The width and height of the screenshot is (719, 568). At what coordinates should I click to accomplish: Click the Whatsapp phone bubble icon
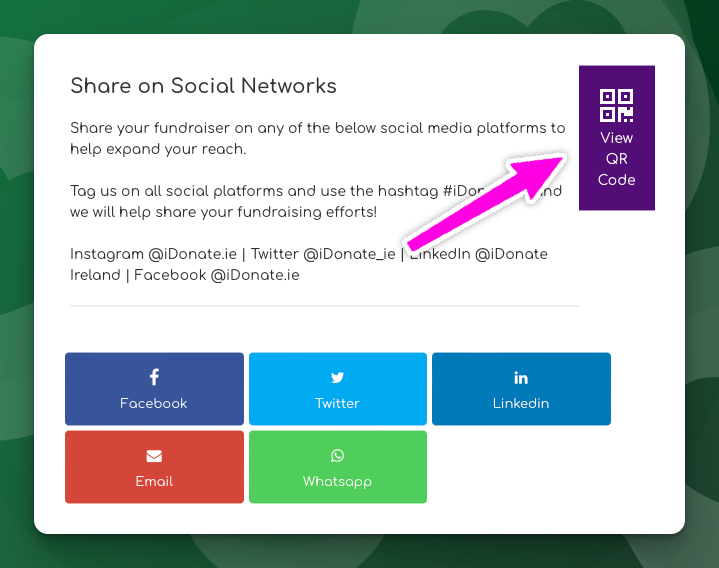pyautogui.click(x=337, y=456)
